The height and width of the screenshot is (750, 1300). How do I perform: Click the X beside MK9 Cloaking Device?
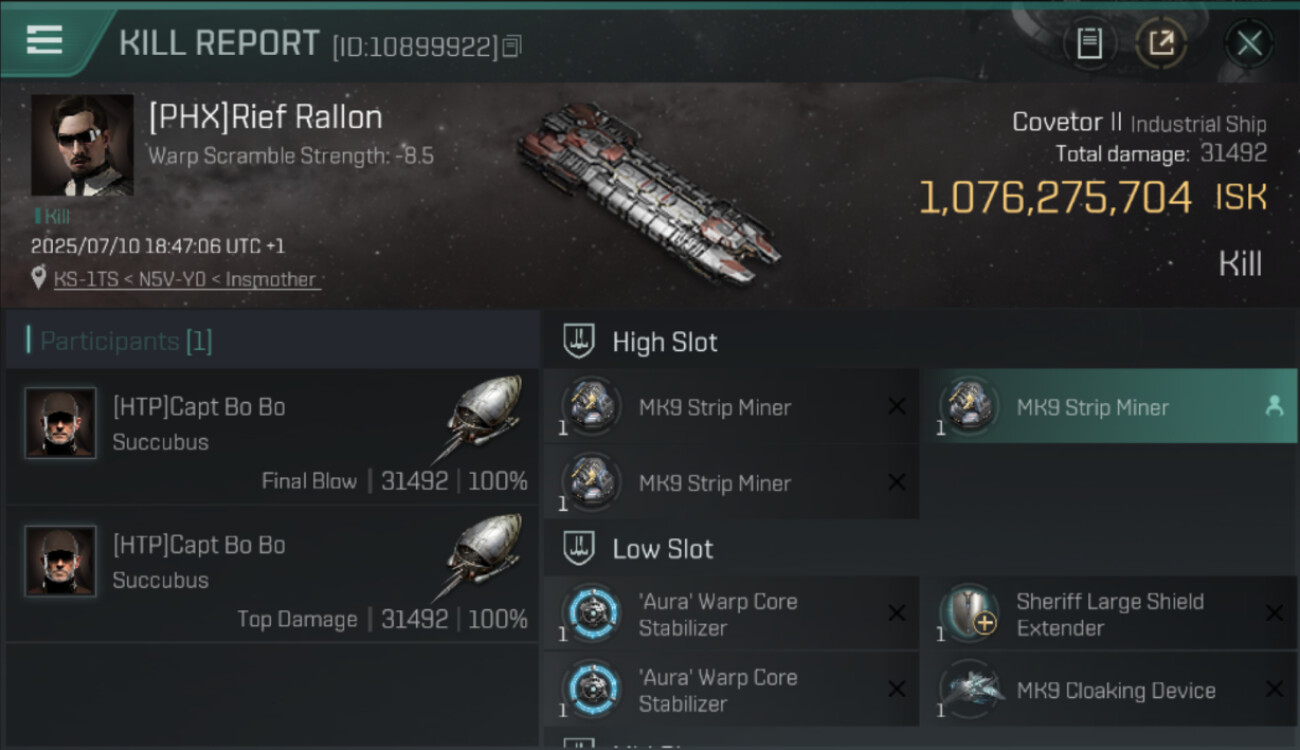pyautogui.click(x=1274, y=689)
